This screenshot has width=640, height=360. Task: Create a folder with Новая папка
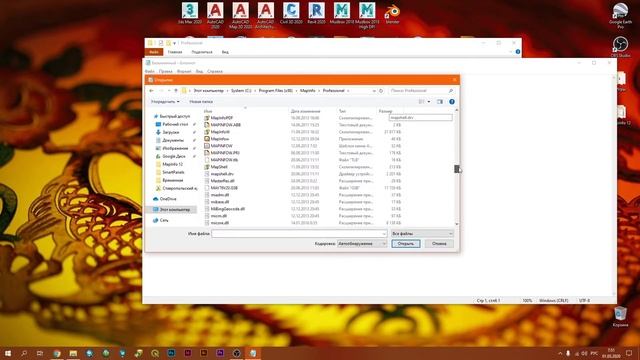[201, 102]
